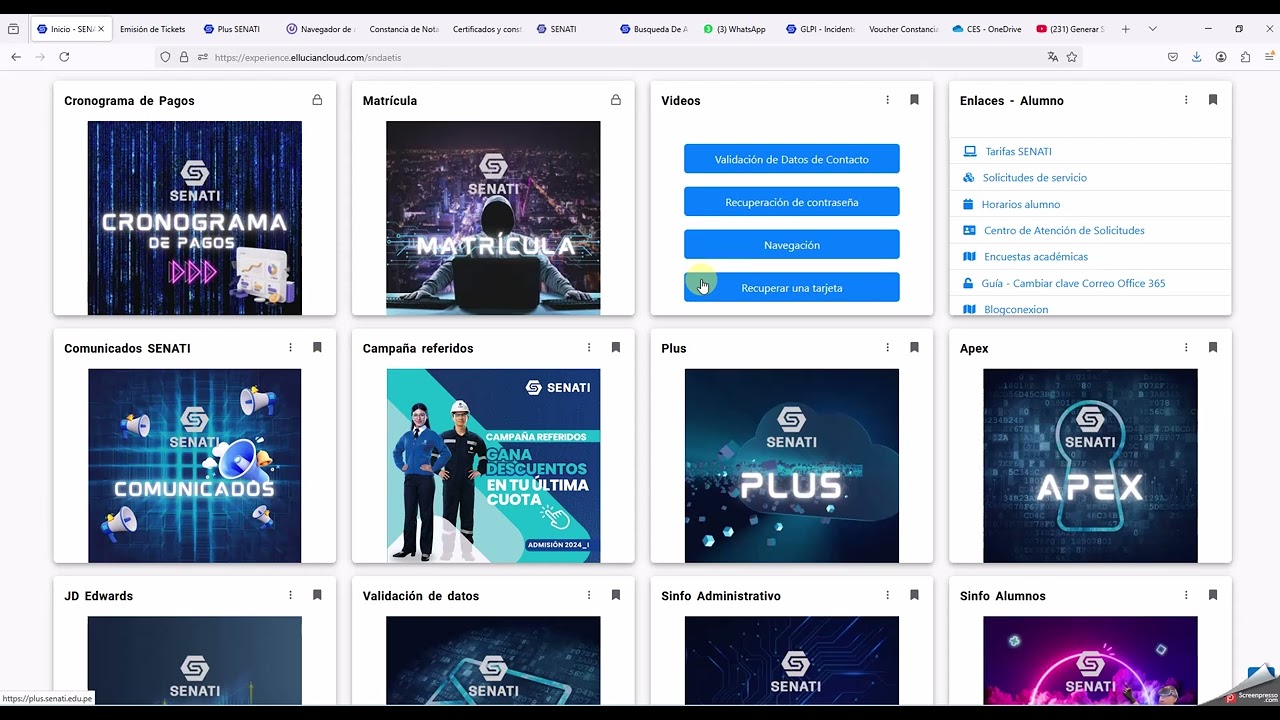This screenshot has width=1280, height=720.
Task: Click the lock icon on Cronograma de Pagos
Action: click(x=317, y=100)
